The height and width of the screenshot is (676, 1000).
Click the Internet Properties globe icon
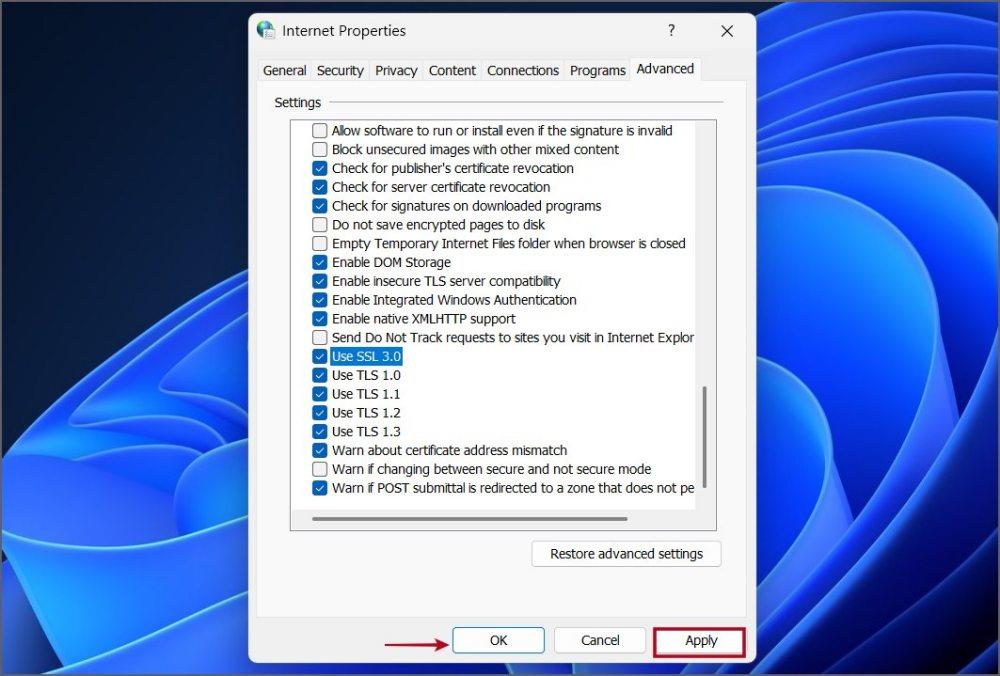(266, 30)
